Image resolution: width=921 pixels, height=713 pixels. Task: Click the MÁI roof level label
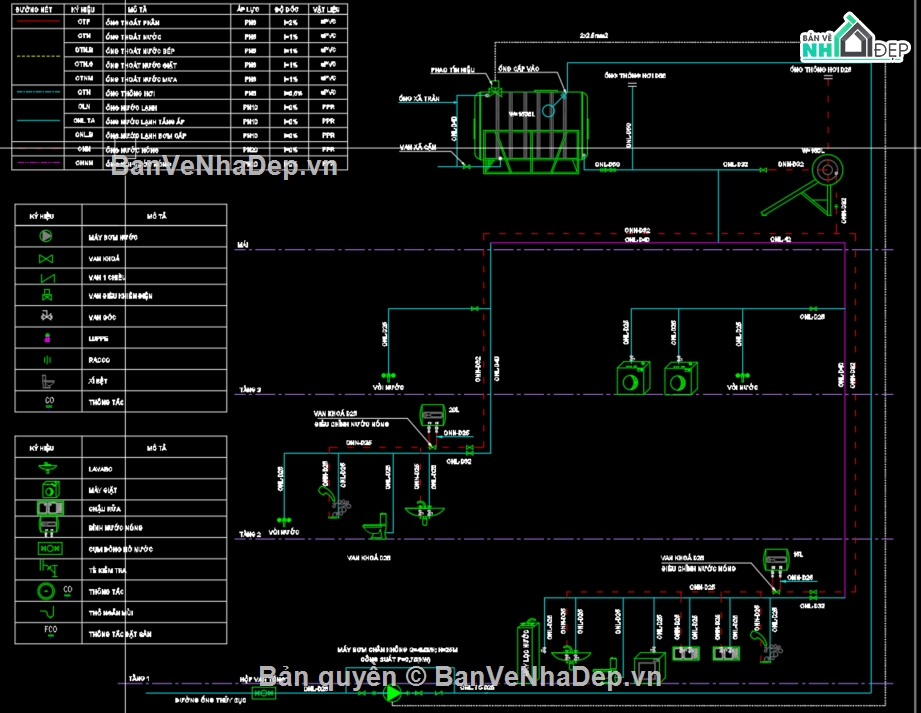click(242, 244)
